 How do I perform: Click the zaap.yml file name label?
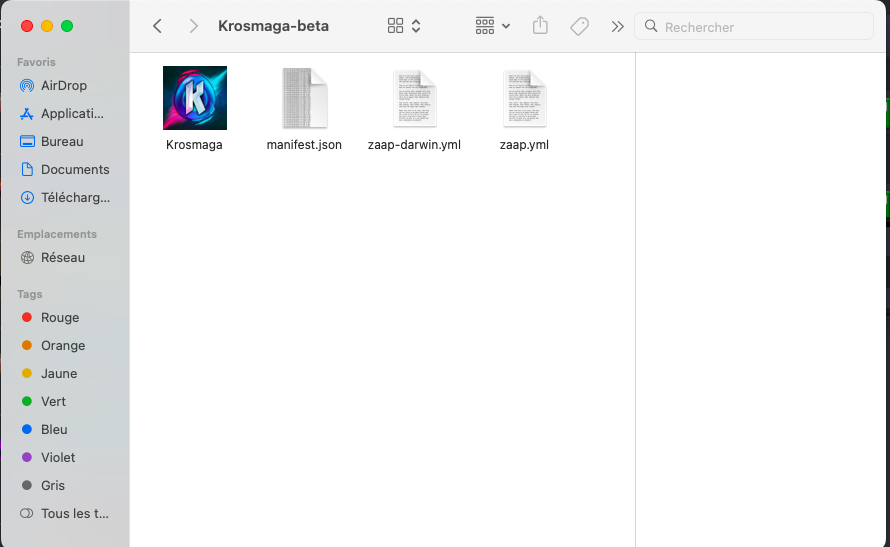tap(524, 145)
